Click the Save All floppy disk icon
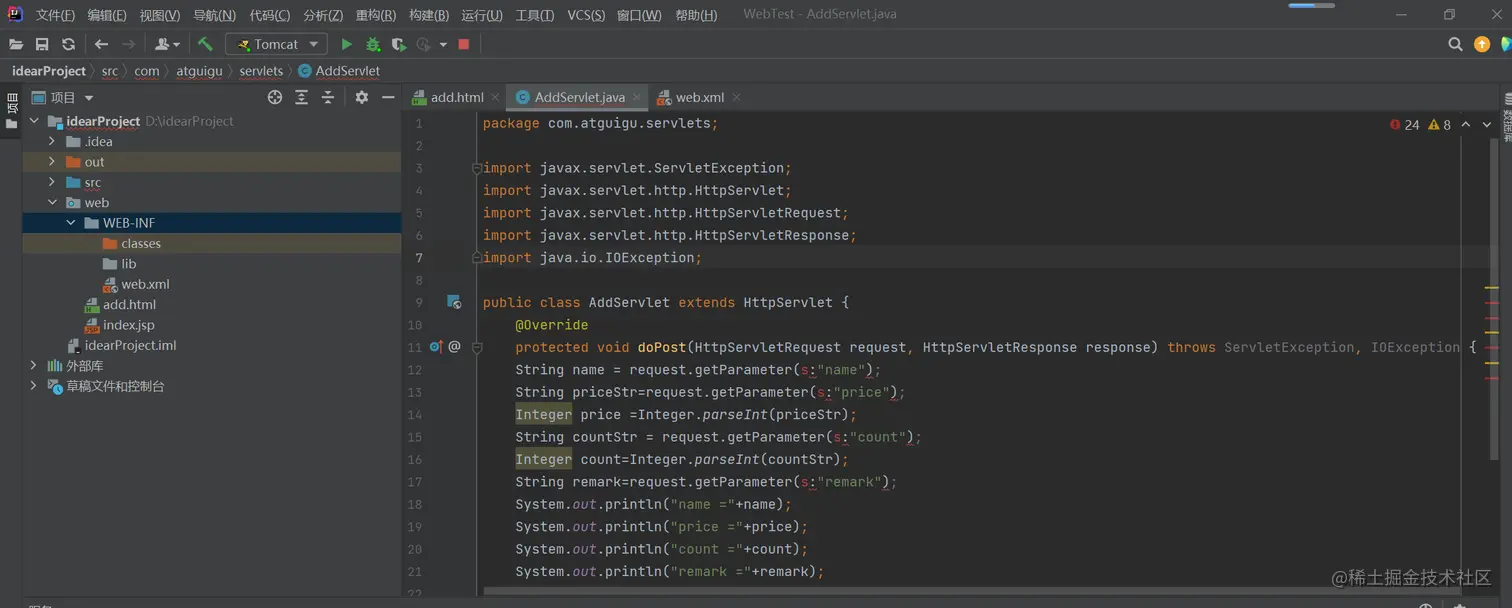The height and width of the screenshot is (608, 1512). pos(42,44)
